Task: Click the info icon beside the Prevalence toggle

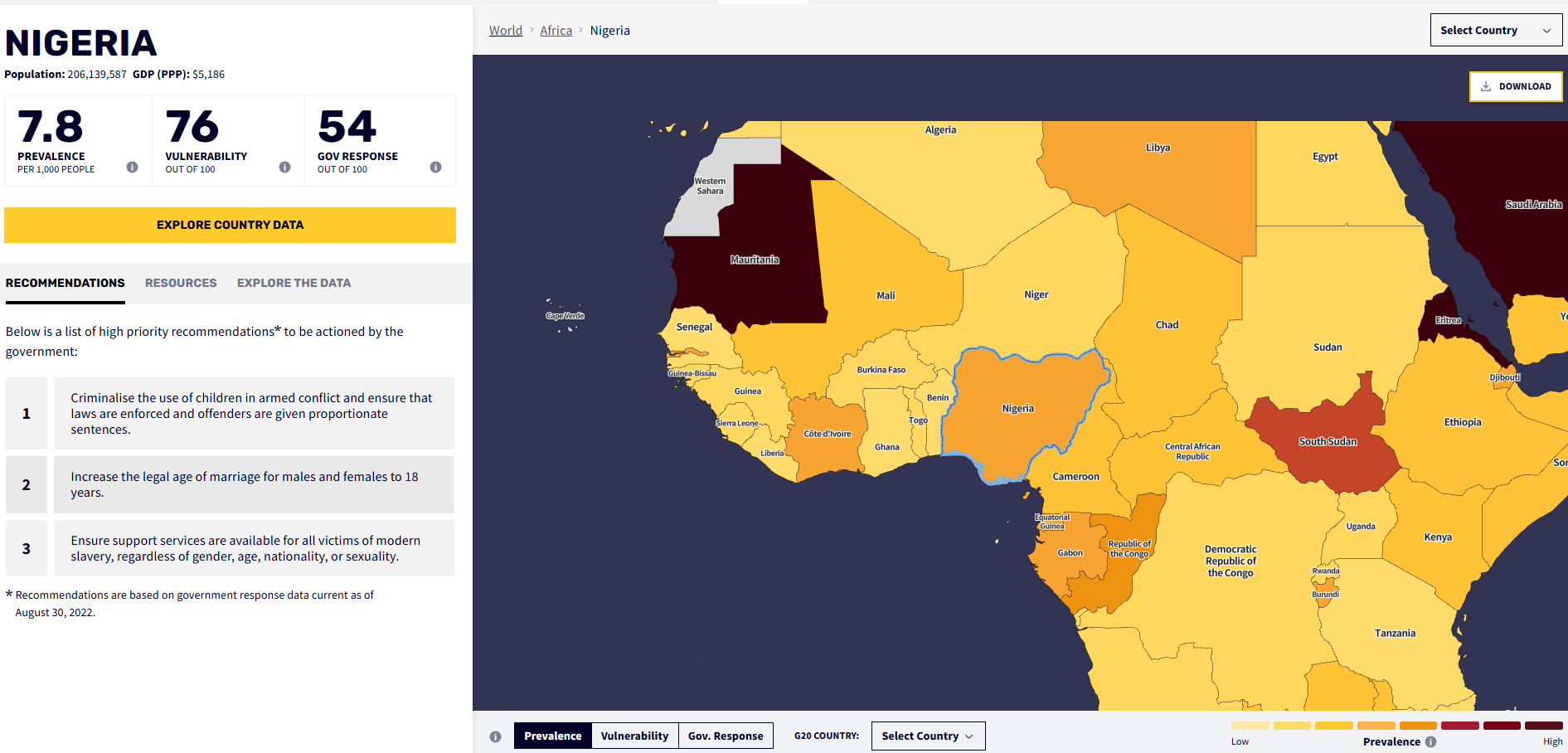Action: coord(495,736)
